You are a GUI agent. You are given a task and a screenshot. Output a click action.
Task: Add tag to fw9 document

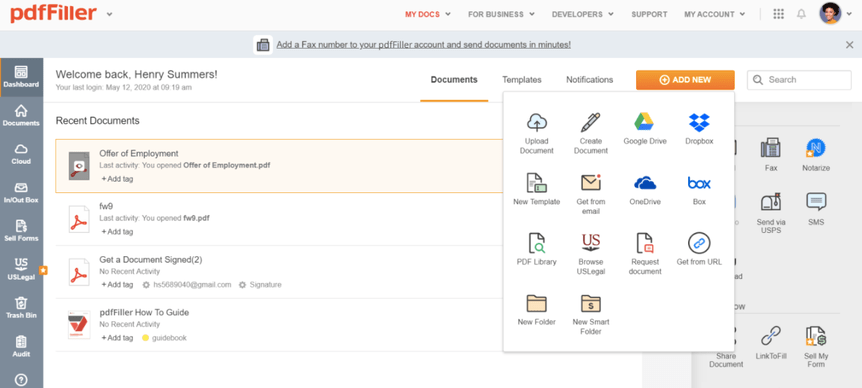[x=117, y=231]
